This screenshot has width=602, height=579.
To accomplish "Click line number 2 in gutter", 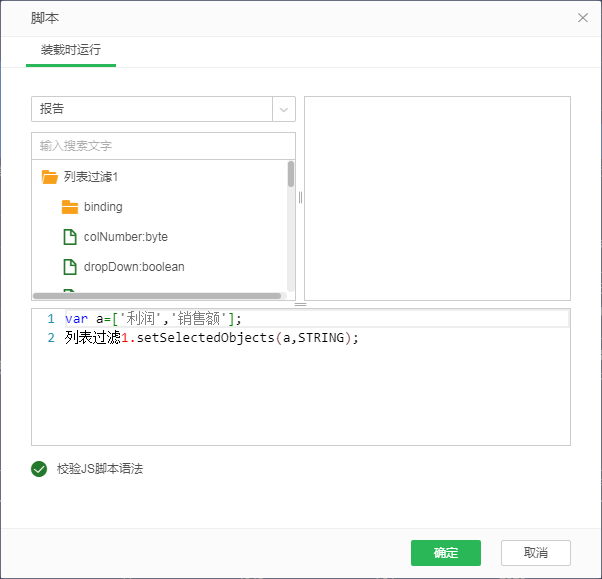I will point(51,338).
